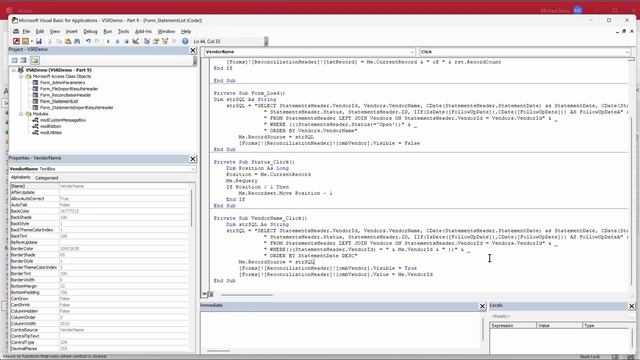Image resolution: width=640 pixels, height=360 pixels.
Task: Click the Project Explorer toolbar icon
Action: point(147,41)
